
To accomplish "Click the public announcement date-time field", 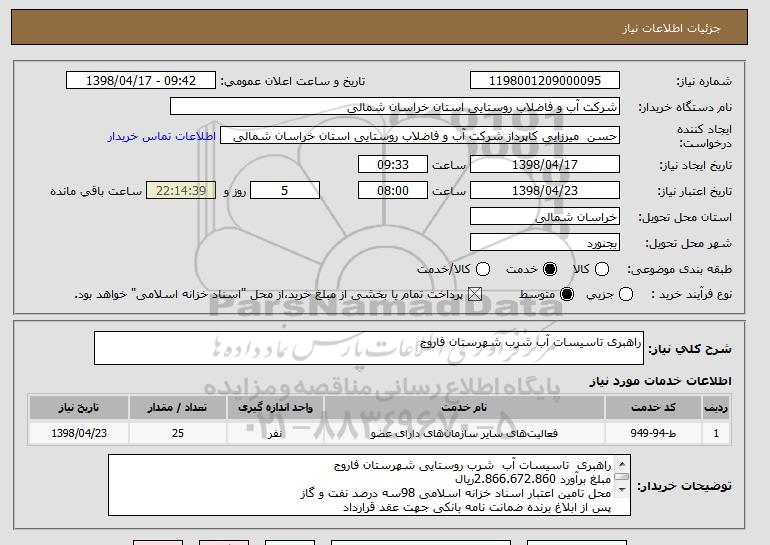I will (141, 81).
